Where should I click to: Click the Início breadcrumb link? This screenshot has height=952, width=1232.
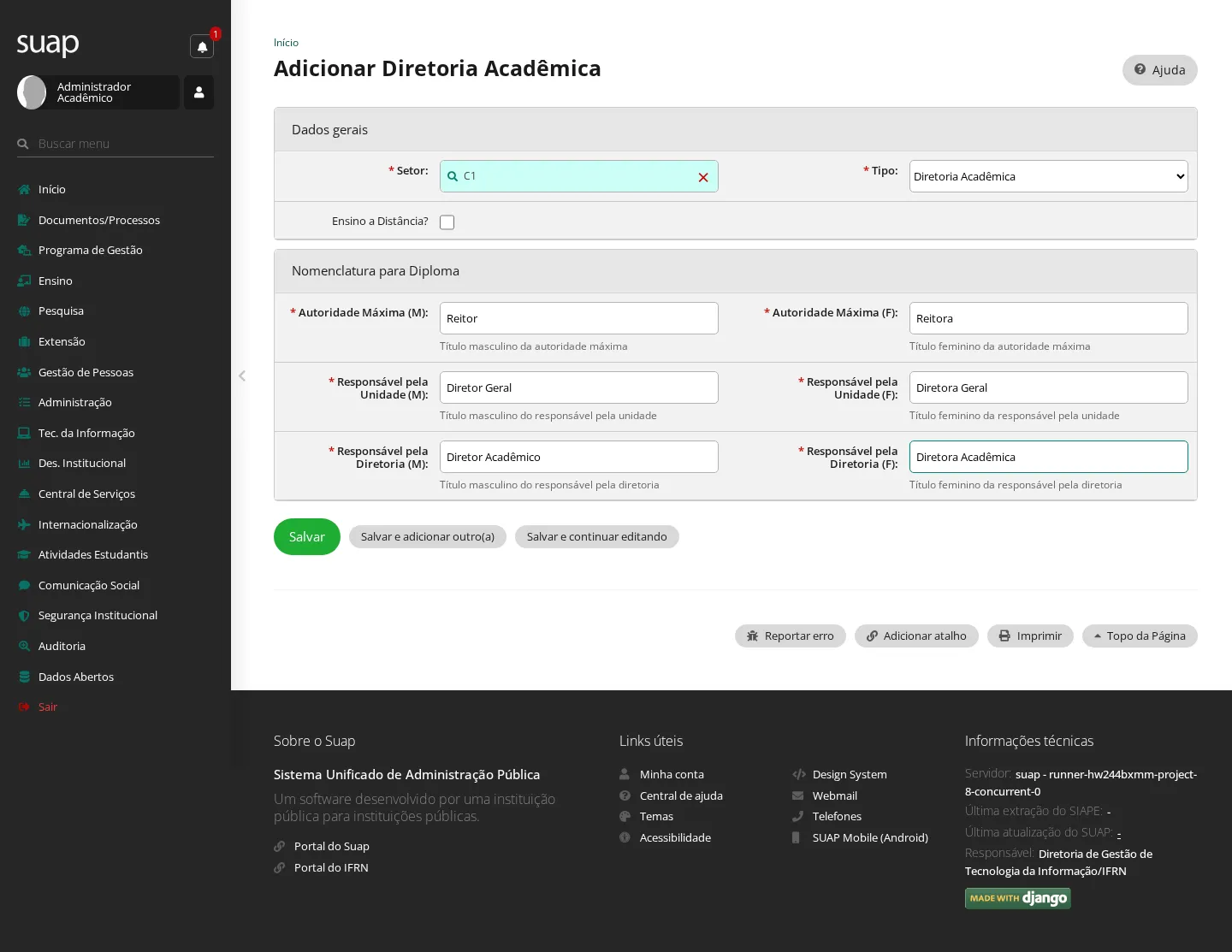click(286, 43)
